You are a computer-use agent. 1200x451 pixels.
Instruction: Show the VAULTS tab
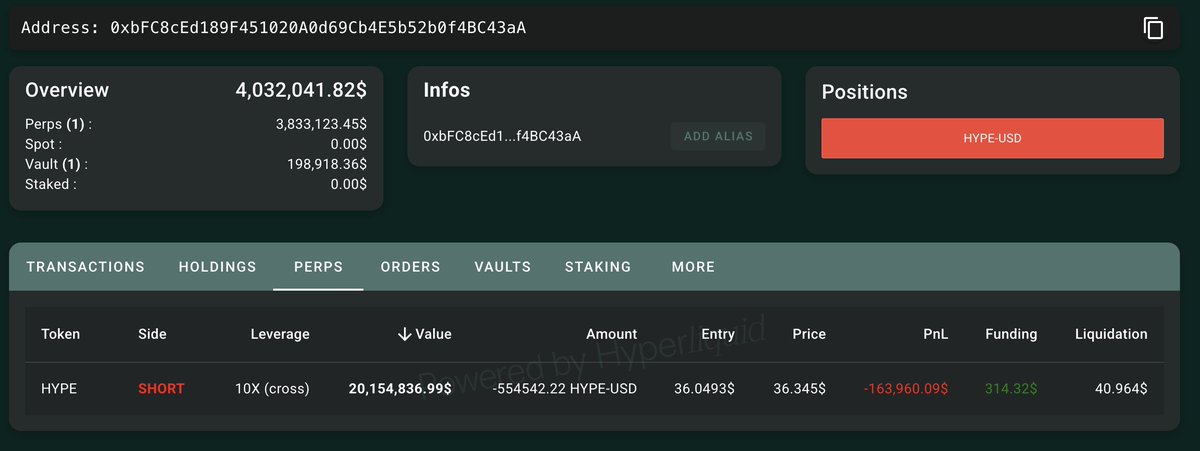click(502, 267)
